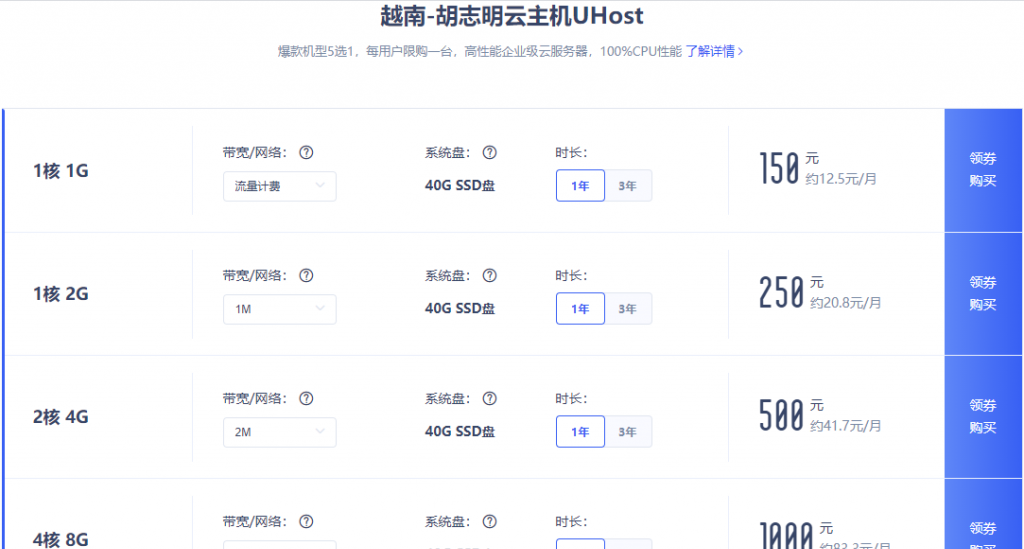Viewport: 1024px width, 549px height.
Task: Click 约41.7元/月 monthly price text
Action: (x=846, y=426)
